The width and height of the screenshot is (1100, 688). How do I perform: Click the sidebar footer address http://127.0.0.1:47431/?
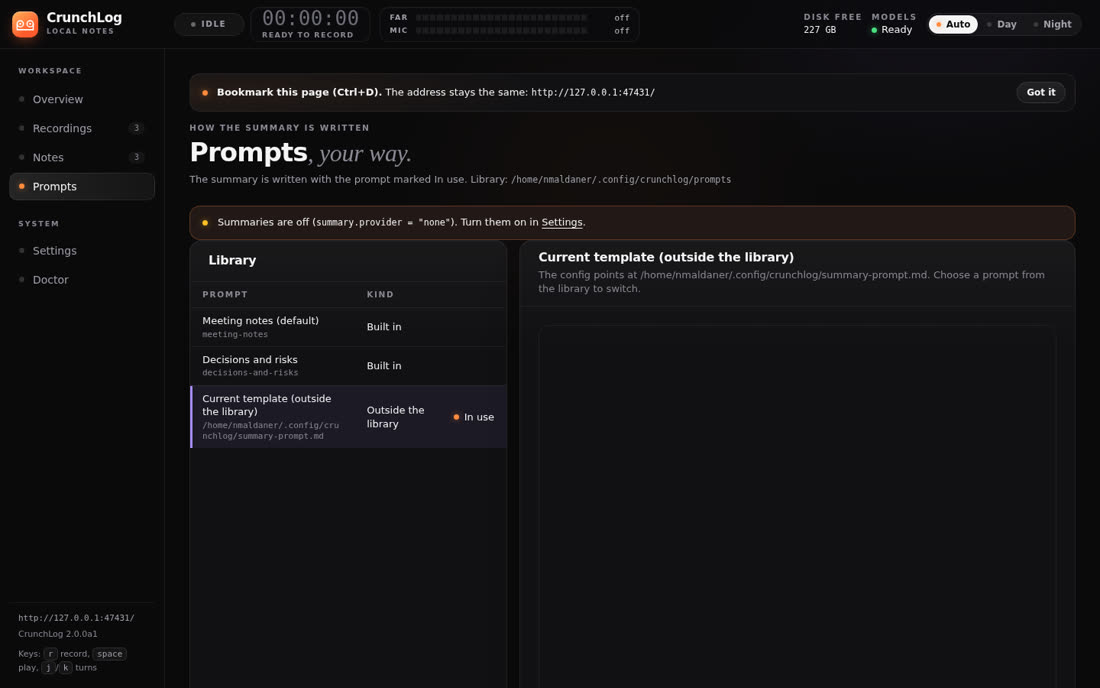tap(76, 619)
